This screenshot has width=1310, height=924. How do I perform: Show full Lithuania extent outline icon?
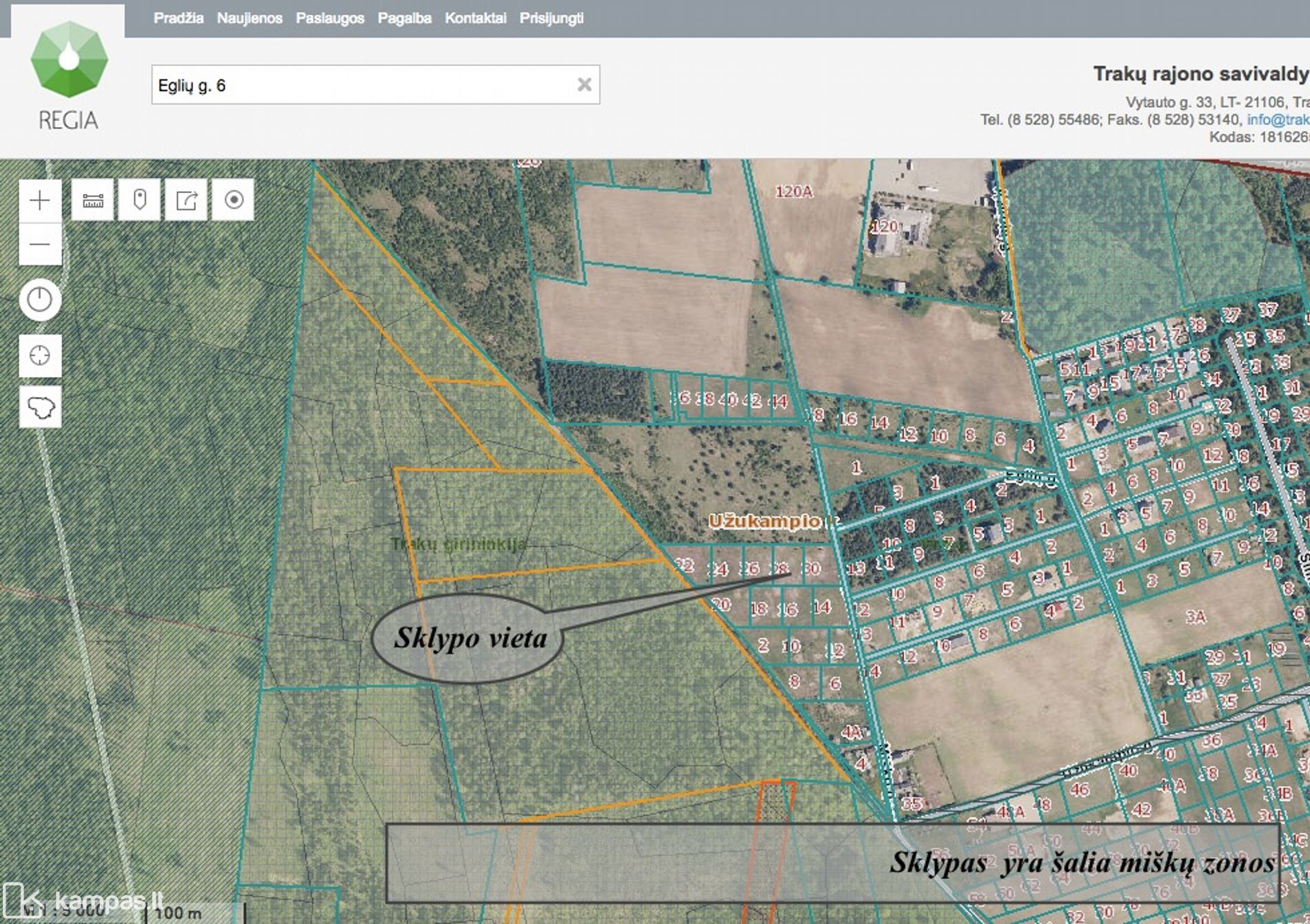[x=40, y=408]
